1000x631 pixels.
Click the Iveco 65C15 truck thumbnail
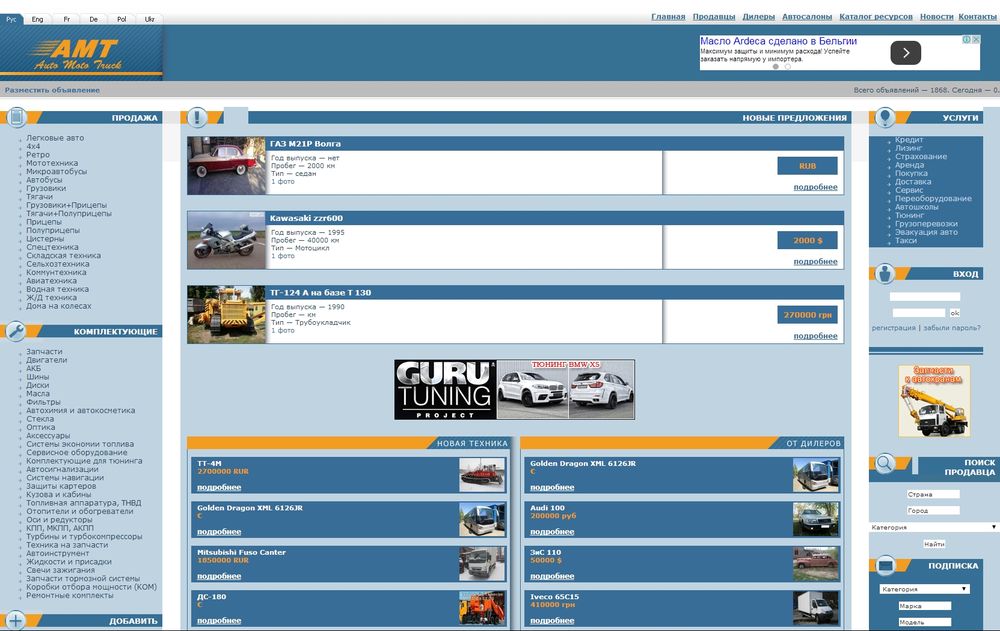click(x=816, y=608)
